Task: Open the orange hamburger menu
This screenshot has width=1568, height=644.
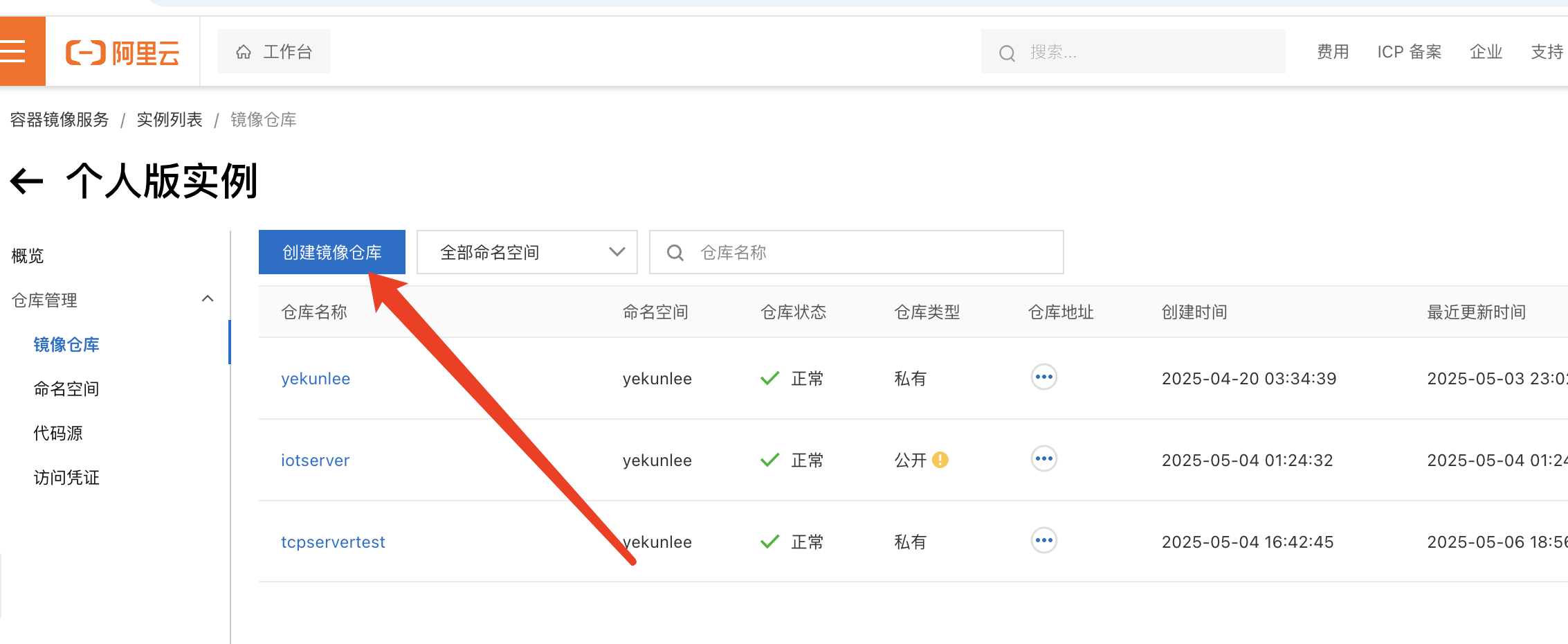Action: (x=14, y=52)
